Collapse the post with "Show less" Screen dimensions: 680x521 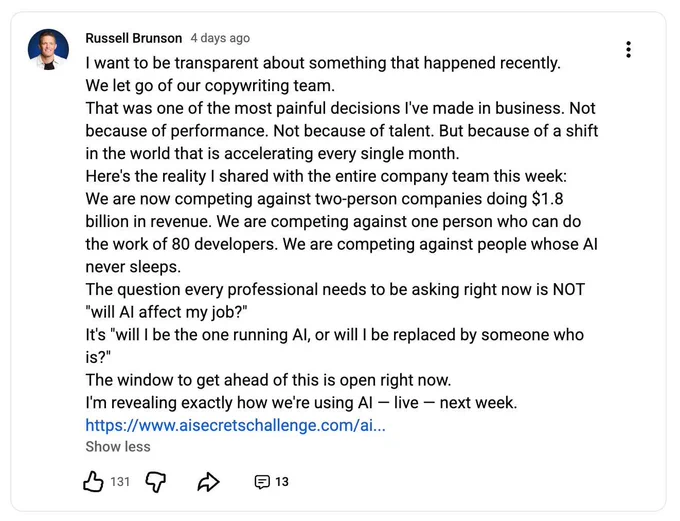118,446
